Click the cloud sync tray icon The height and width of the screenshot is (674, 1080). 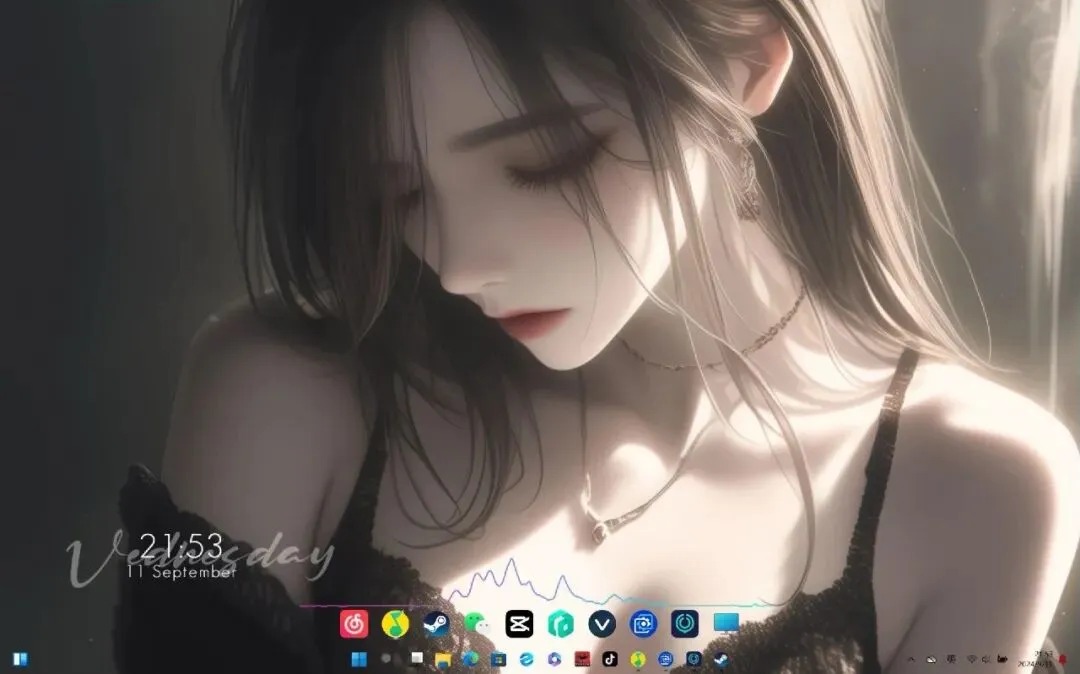[x=931, y=660]
